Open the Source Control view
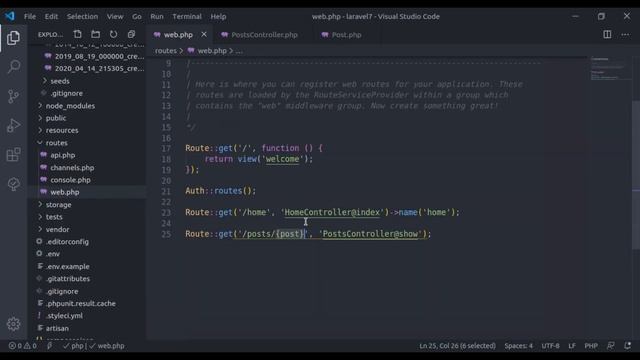The height and width of the screenshot is (360, 640). pyautogui.click(x=13, y=96)
